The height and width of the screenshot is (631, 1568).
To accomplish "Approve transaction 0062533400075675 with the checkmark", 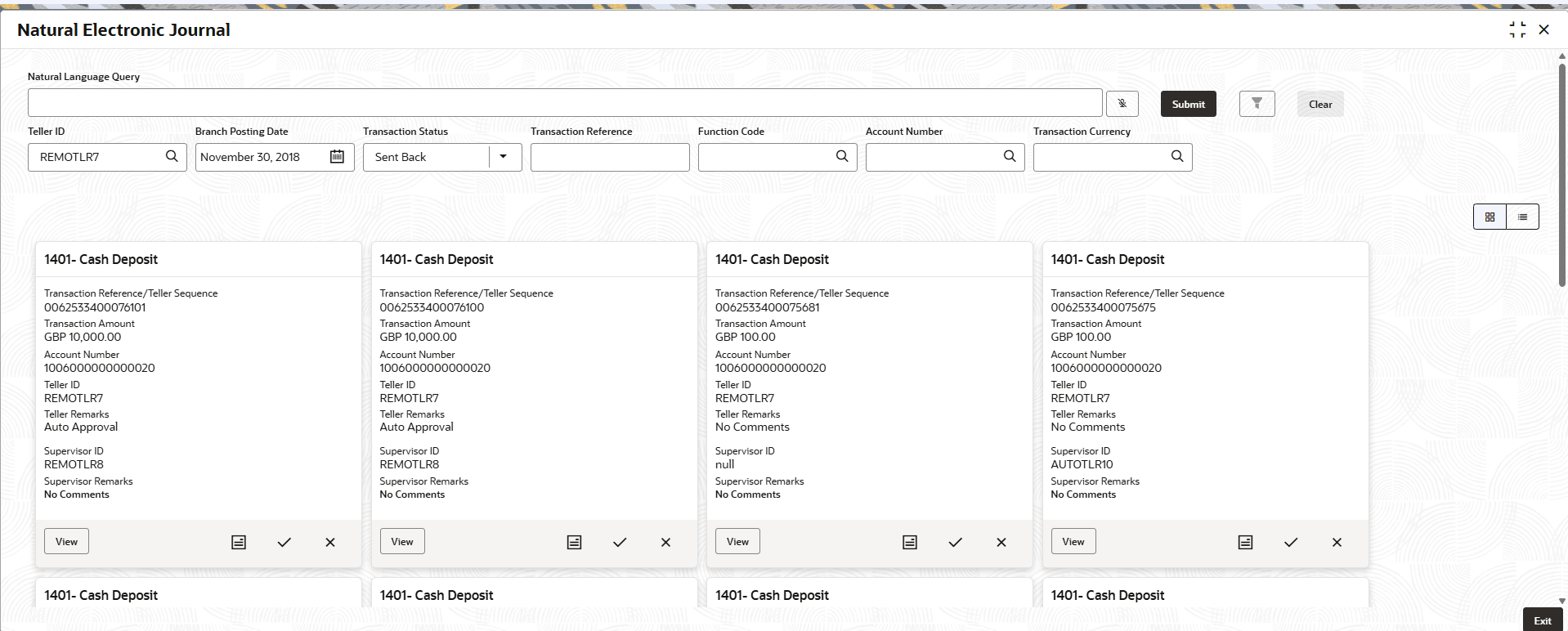I will [1291, 542].
